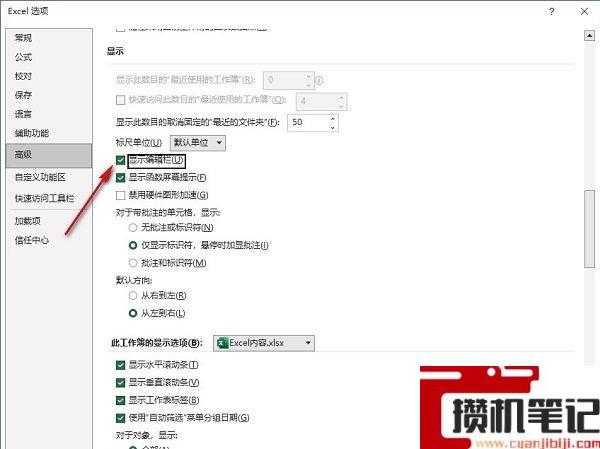Toggle 显示函数屏幕提示 checkbox
The width and height of the screenshot is (600, 449).
click(121, 178)
